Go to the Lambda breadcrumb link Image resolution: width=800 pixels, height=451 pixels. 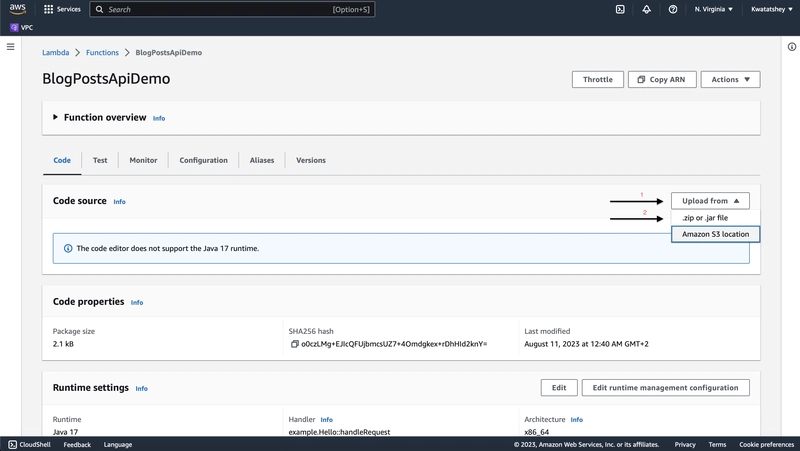point(56,53)
